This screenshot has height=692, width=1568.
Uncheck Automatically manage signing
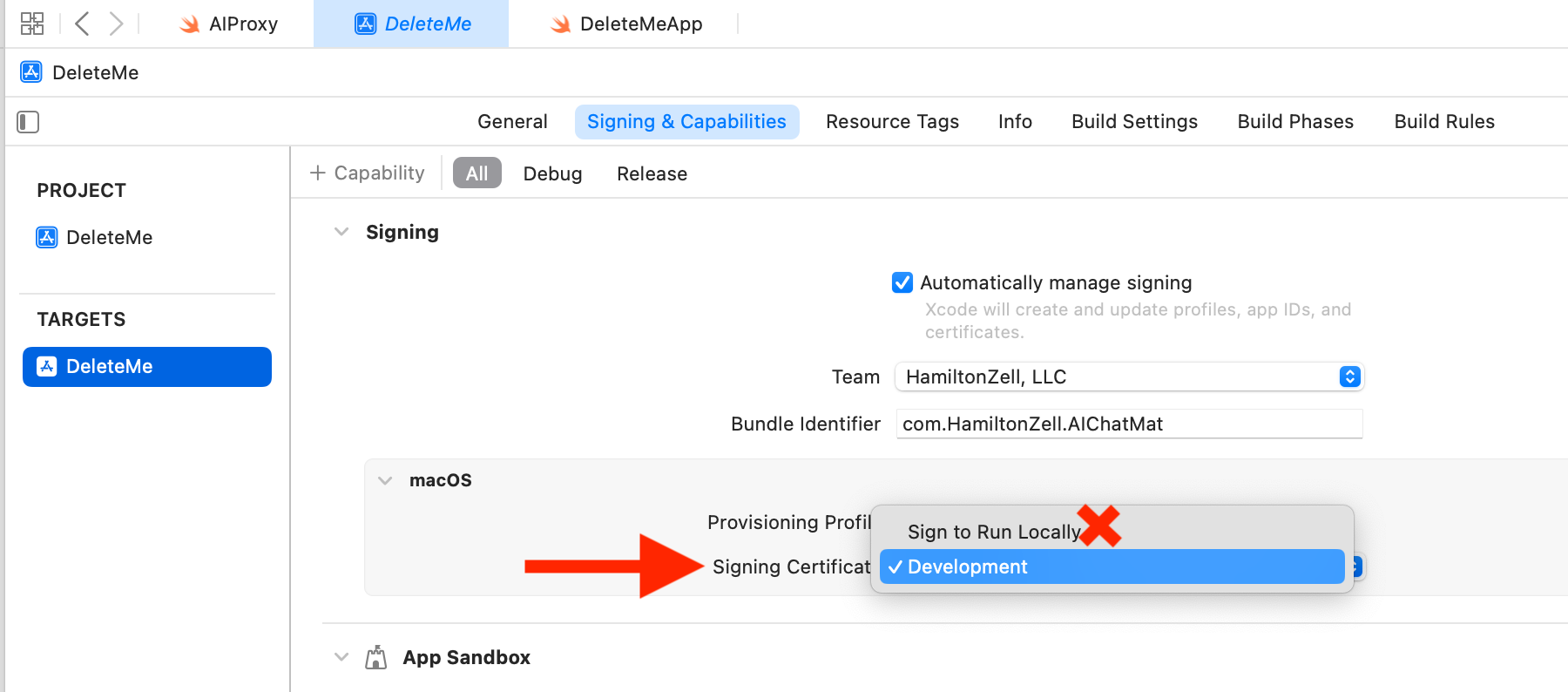(x=902, y=282)
